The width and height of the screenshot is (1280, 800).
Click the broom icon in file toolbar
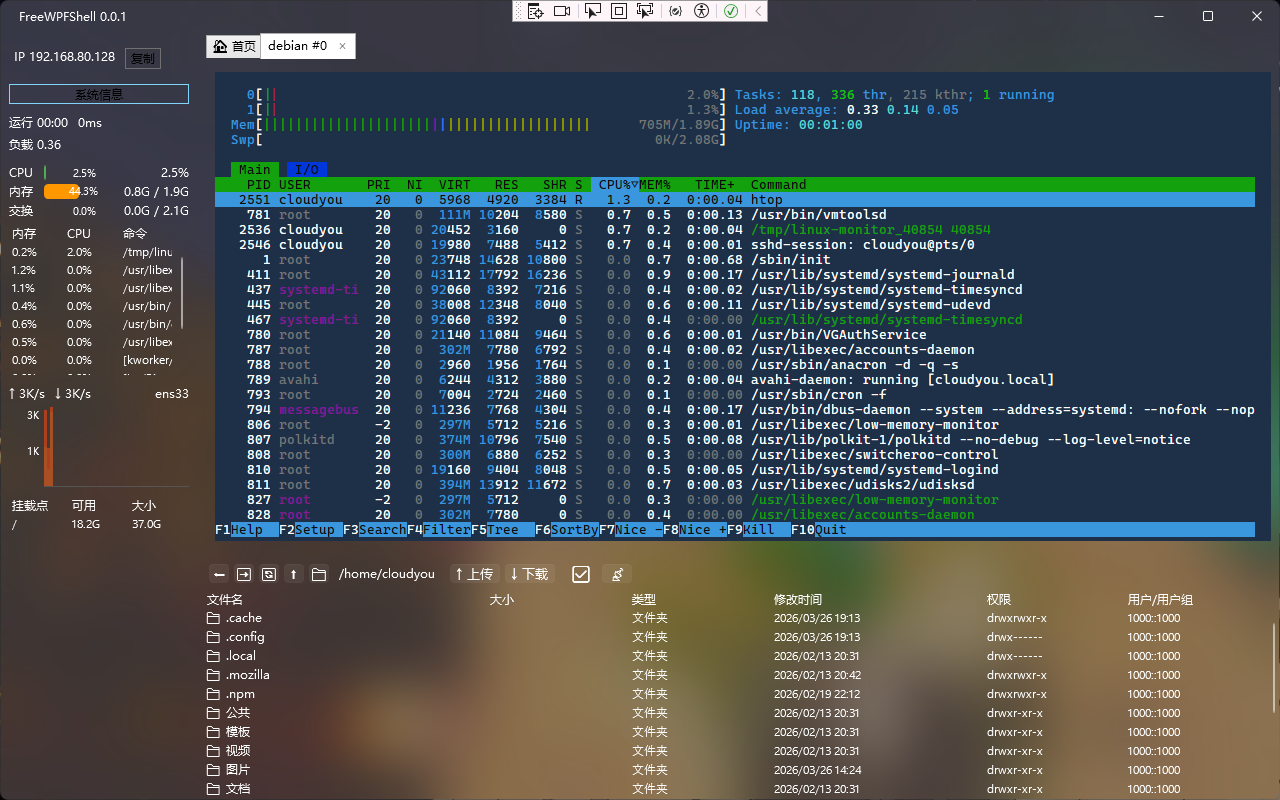click(617, 574)
